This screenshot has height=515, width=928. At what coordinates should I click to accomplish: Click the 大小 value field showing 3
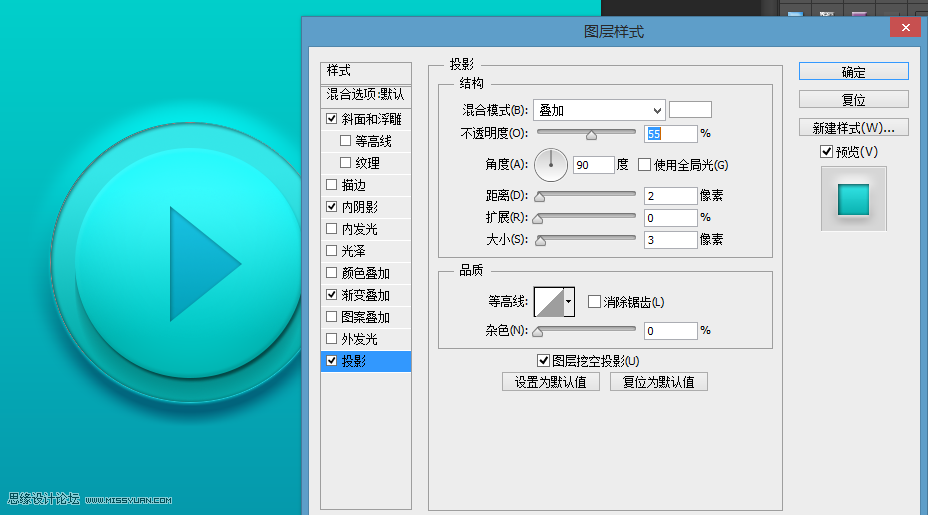[671, 240]
